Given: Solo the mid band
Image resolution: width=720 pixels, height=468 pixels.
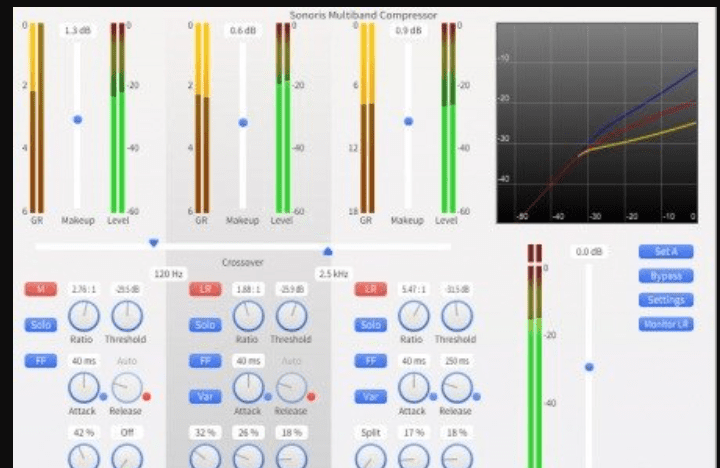Looking at the screenshot, I should coord(205,325).
